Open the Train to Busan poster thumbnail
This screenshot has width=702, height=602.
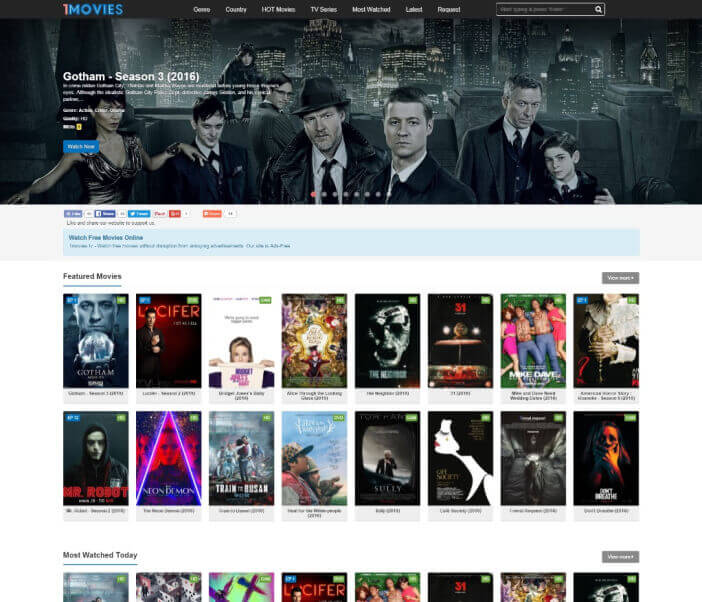(241, 457)
